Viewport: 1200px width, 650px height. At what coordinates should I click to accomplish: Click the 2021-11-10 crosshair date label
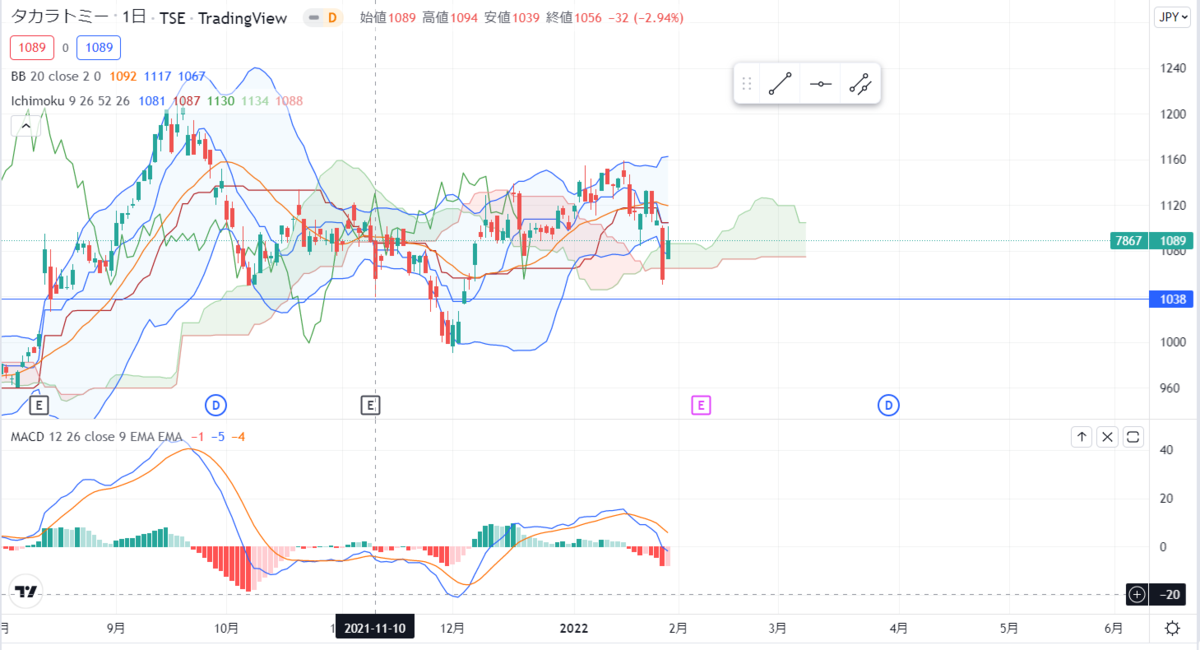pos(374,628)
